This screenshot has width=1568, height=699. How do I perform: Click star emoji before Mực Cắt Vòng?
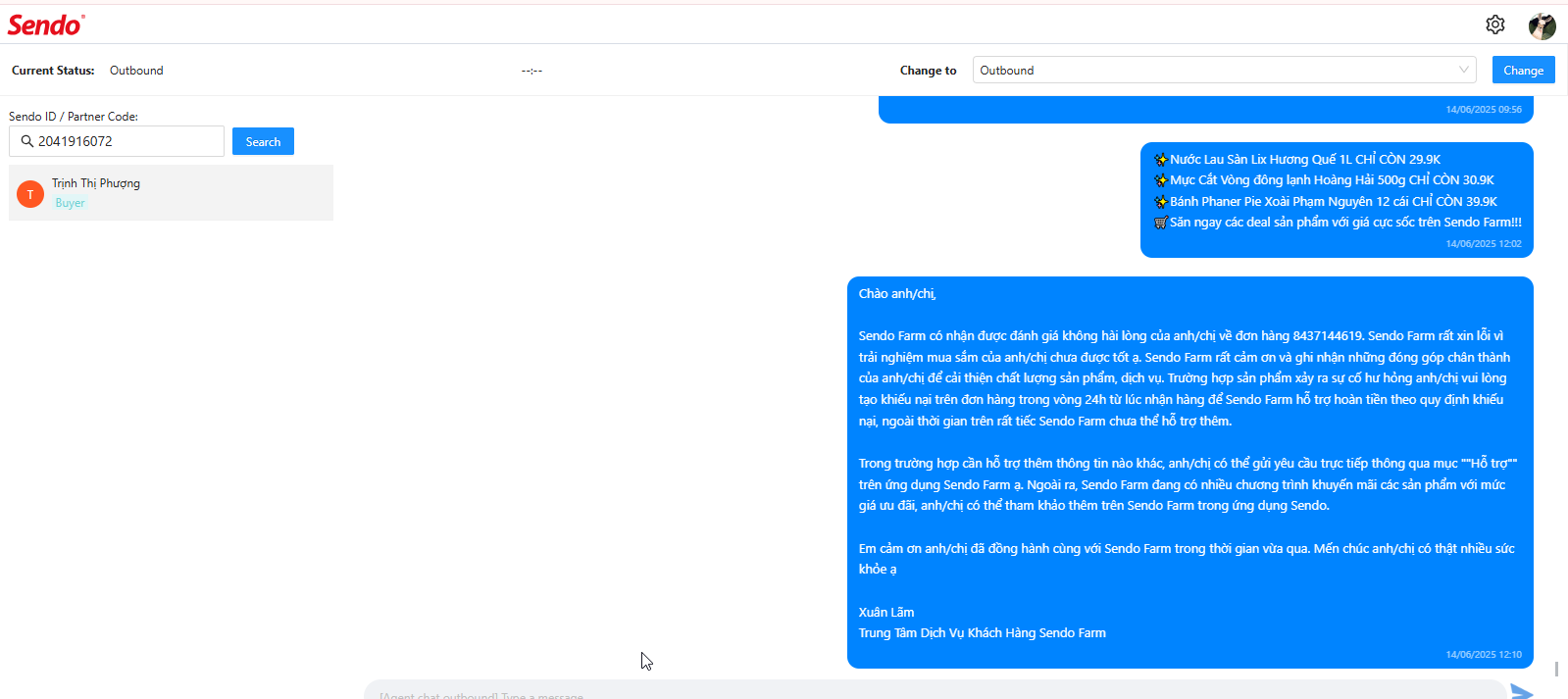[1161, 180]
